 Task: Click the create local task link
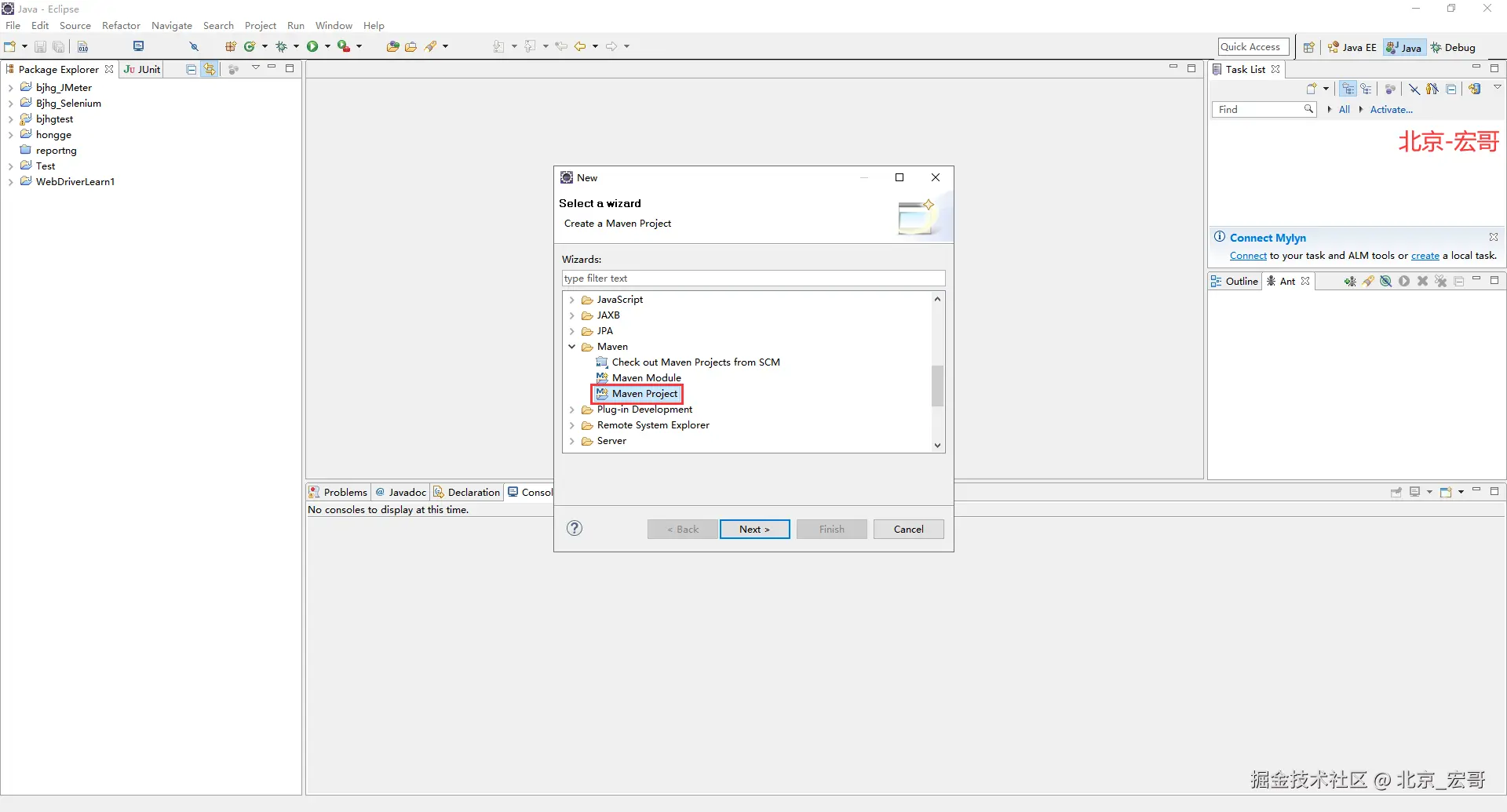[x=1425, y=256]
